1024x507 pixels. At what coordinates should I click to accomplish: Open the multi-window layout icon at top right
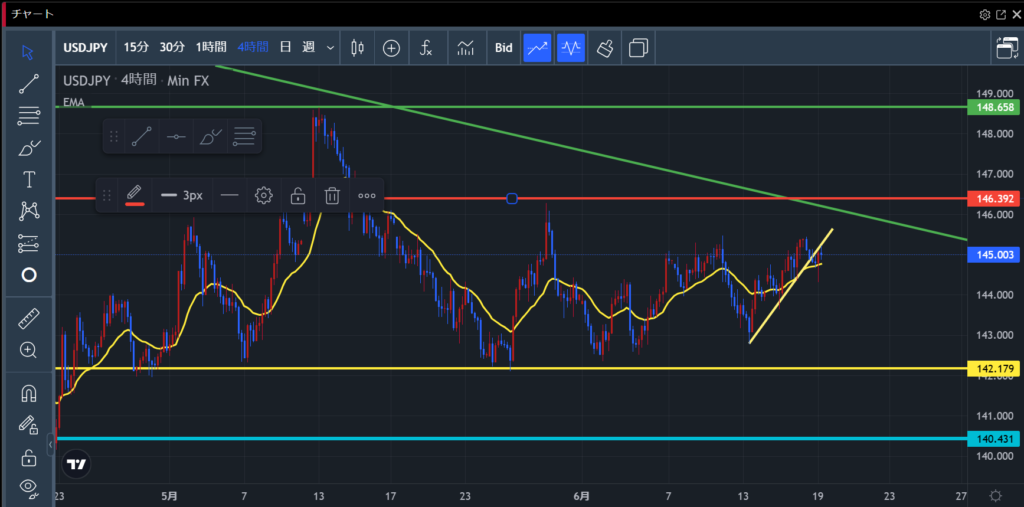pyautogui.click(x=1007, y=48)
